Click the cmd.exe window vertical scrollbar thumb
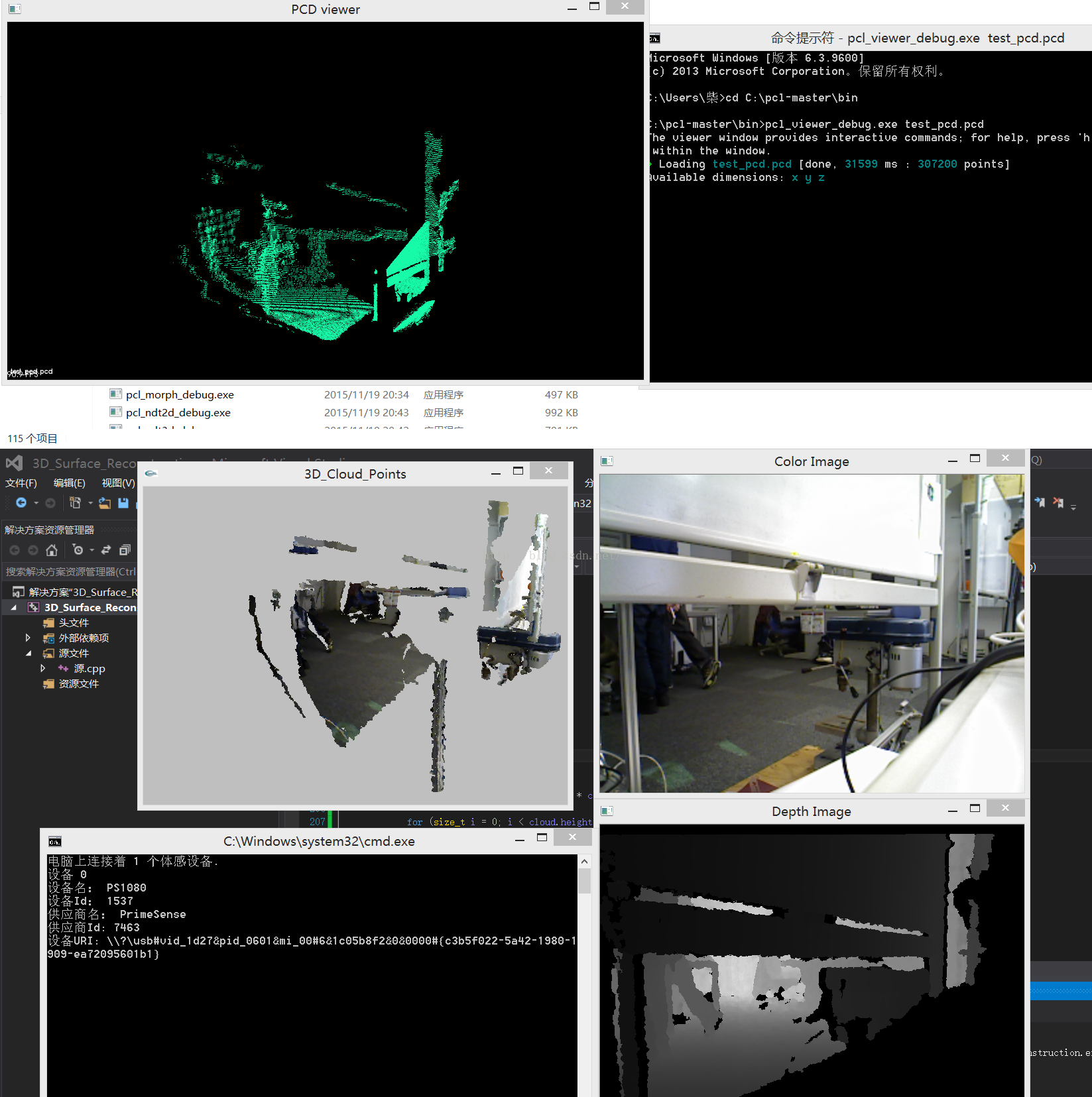This screenshot has height=1097, width=1092. tap(584, 882)
